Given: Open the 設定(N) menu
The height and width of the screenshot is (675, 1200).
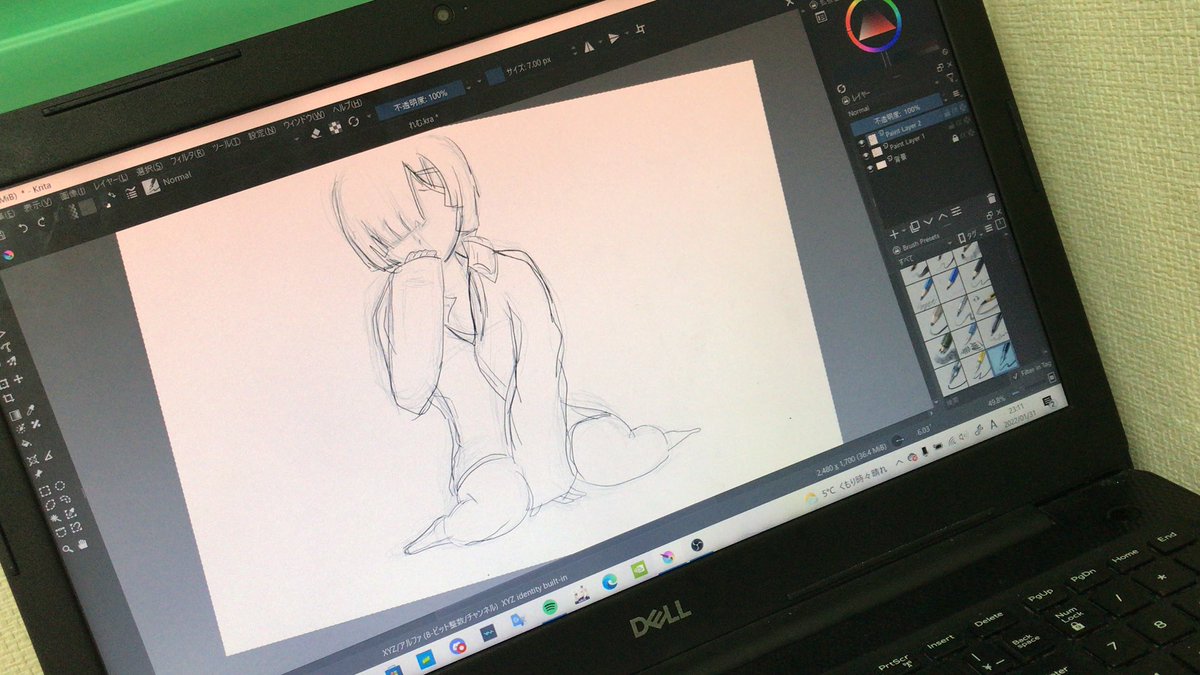Looking at the screenshot, I should [263, 135].
